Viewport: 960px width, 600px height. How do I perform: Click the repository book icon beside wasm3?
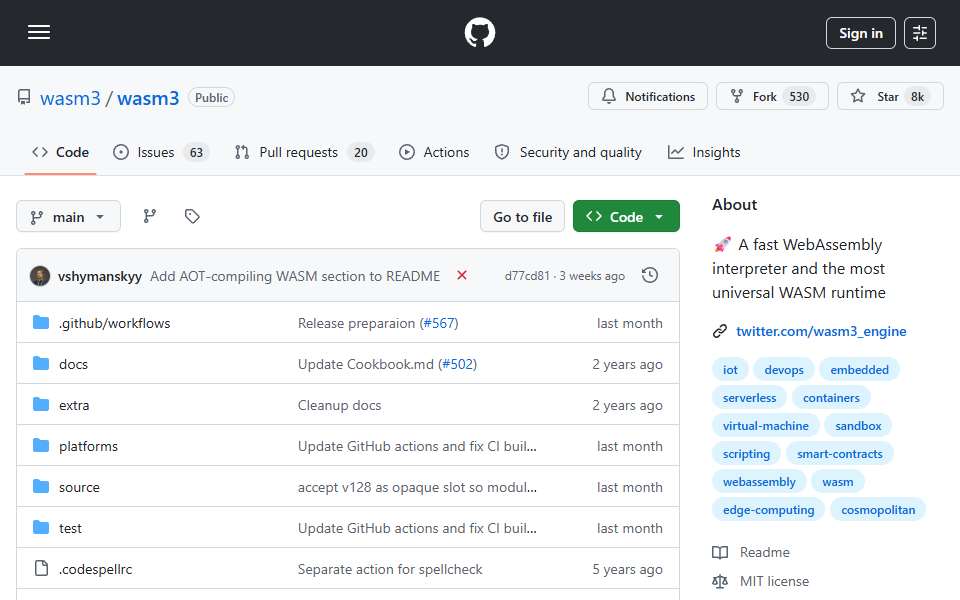24,97
